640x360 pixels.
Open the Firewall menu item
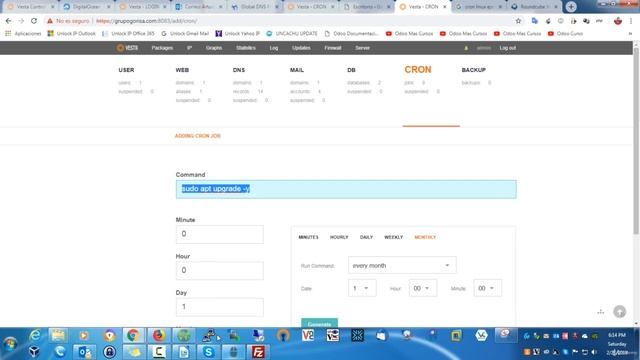[333, 48]
